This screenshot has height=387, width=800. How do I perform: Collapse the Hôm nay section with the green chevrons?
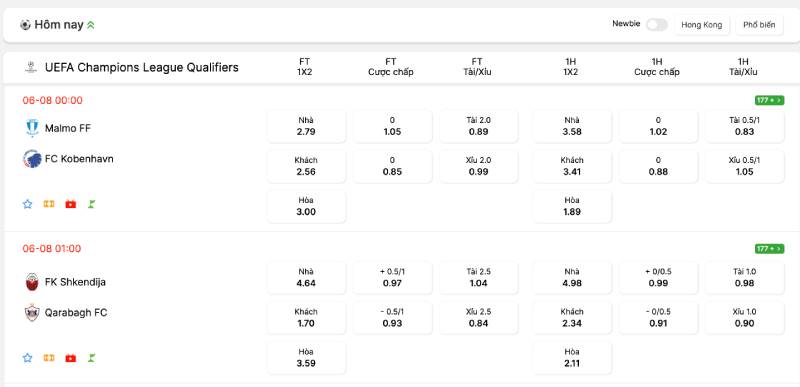[91, 24]
